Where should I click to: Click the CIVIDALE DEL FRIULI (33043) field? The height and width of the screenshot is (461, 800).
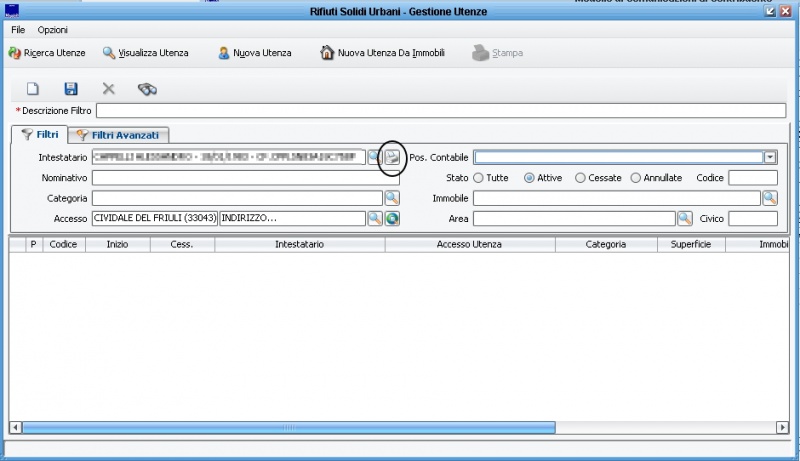tap(155, 218)
